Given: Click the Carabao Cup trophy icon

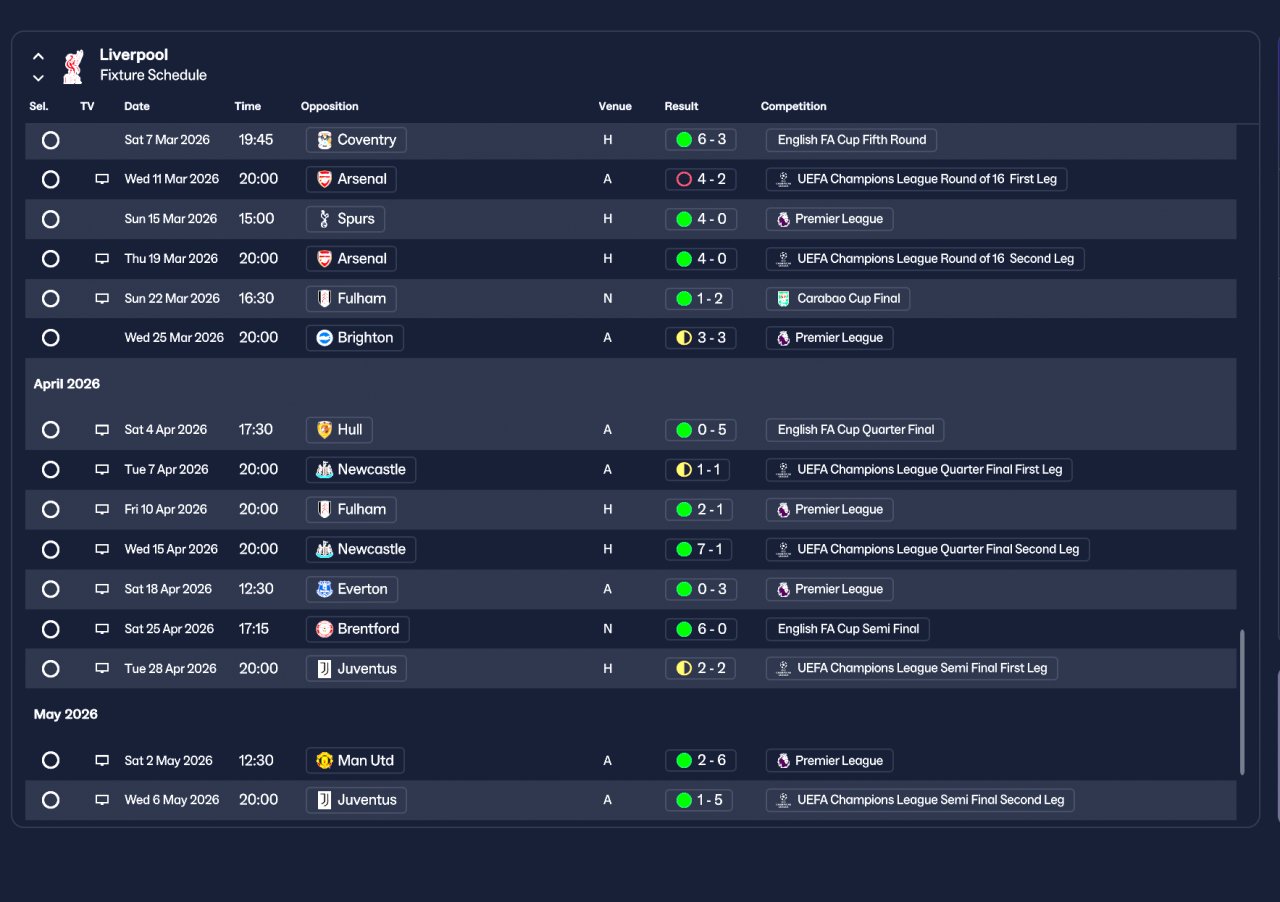Looking at the screenshot, I should tap(783, 298).
